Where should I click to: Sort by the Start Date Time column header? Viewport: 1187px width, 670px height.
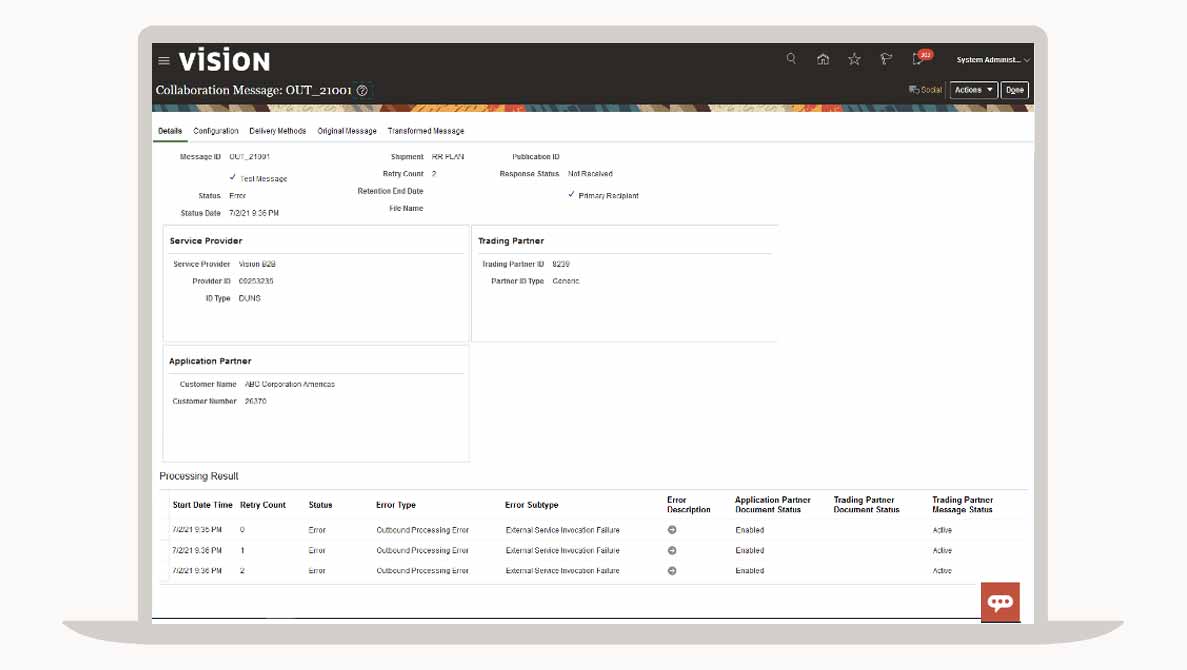tap(202, 505)
